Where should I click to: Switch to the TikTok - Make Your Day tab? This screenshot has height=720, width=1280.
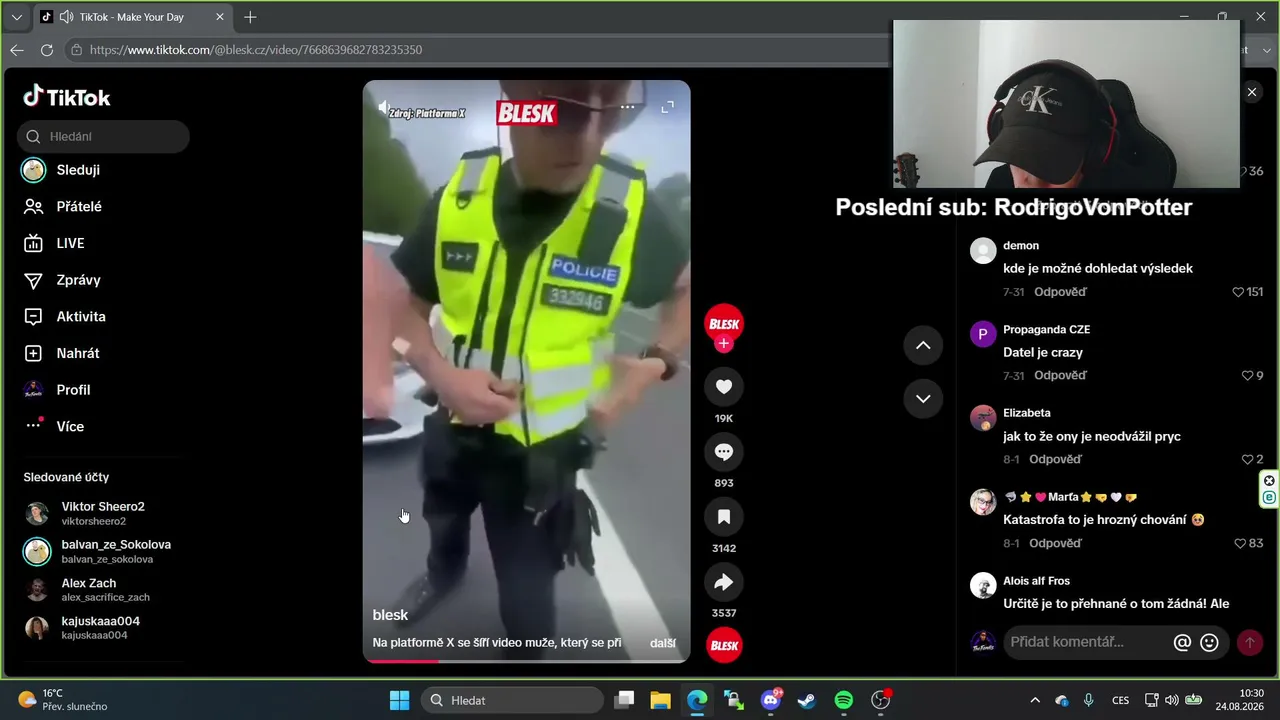click(132, 17)
